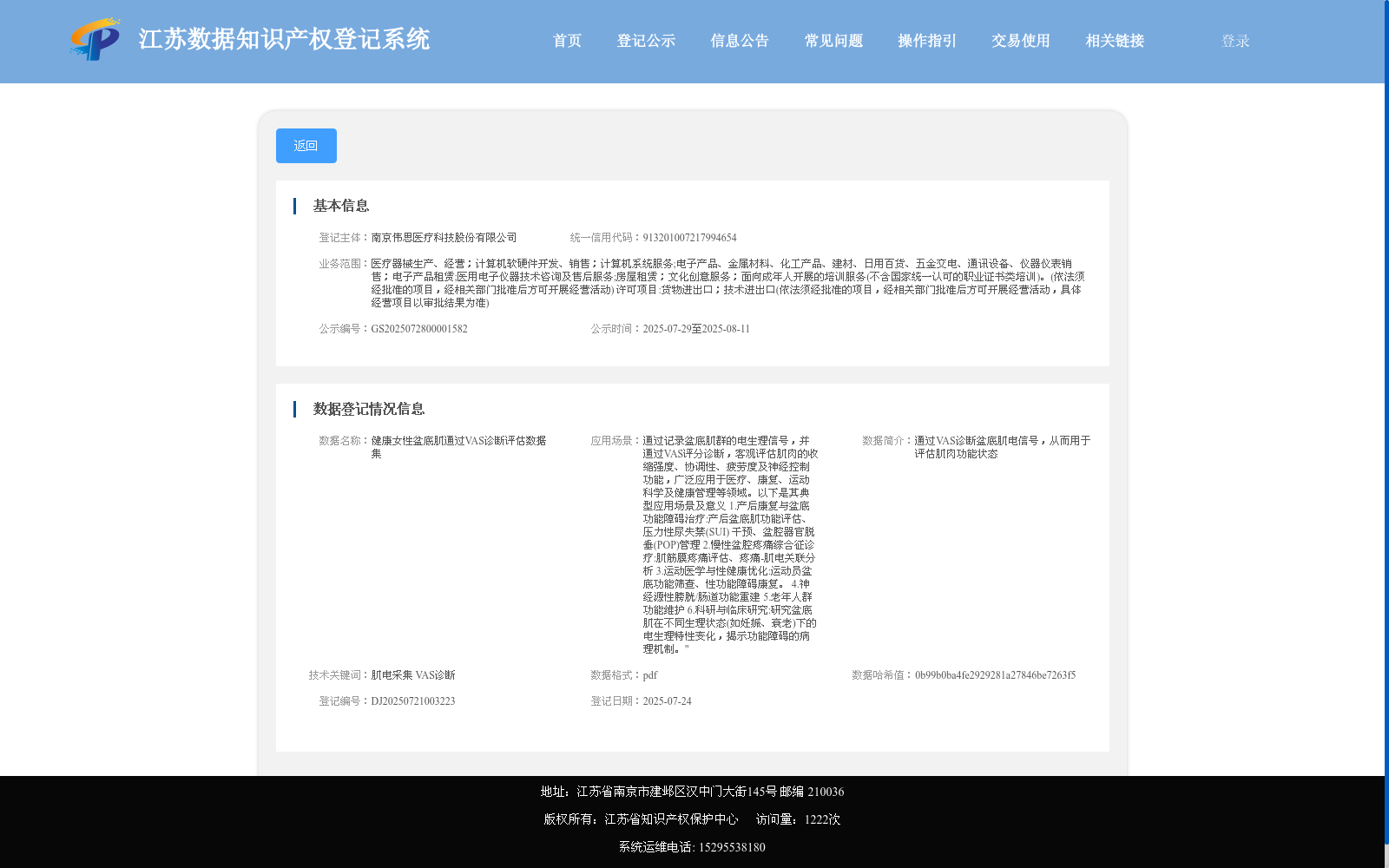The width and height of the screenshot is (1389, 868).
Task: Click the publicity period 2025-07-29至2025-08-11
Action: [x=696, y=329]
